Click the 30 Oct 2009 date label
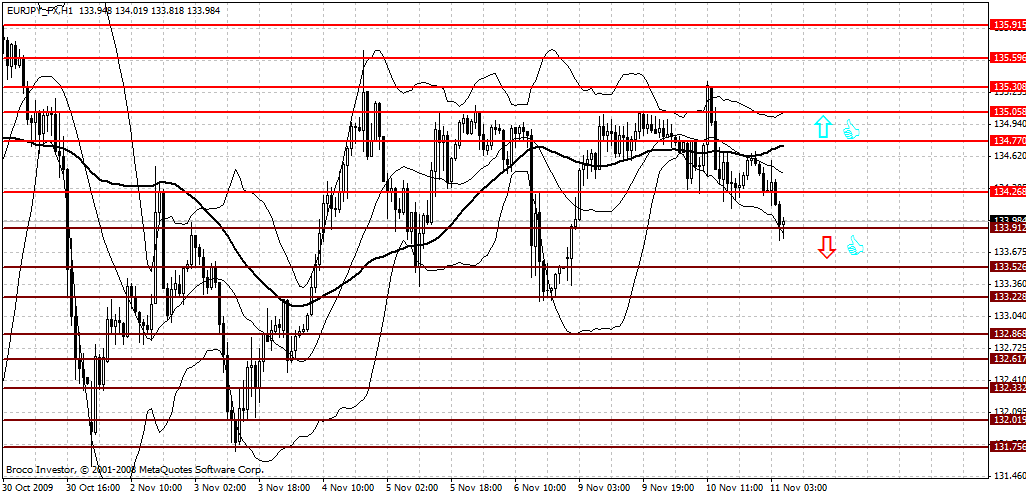 click(29, 488)
